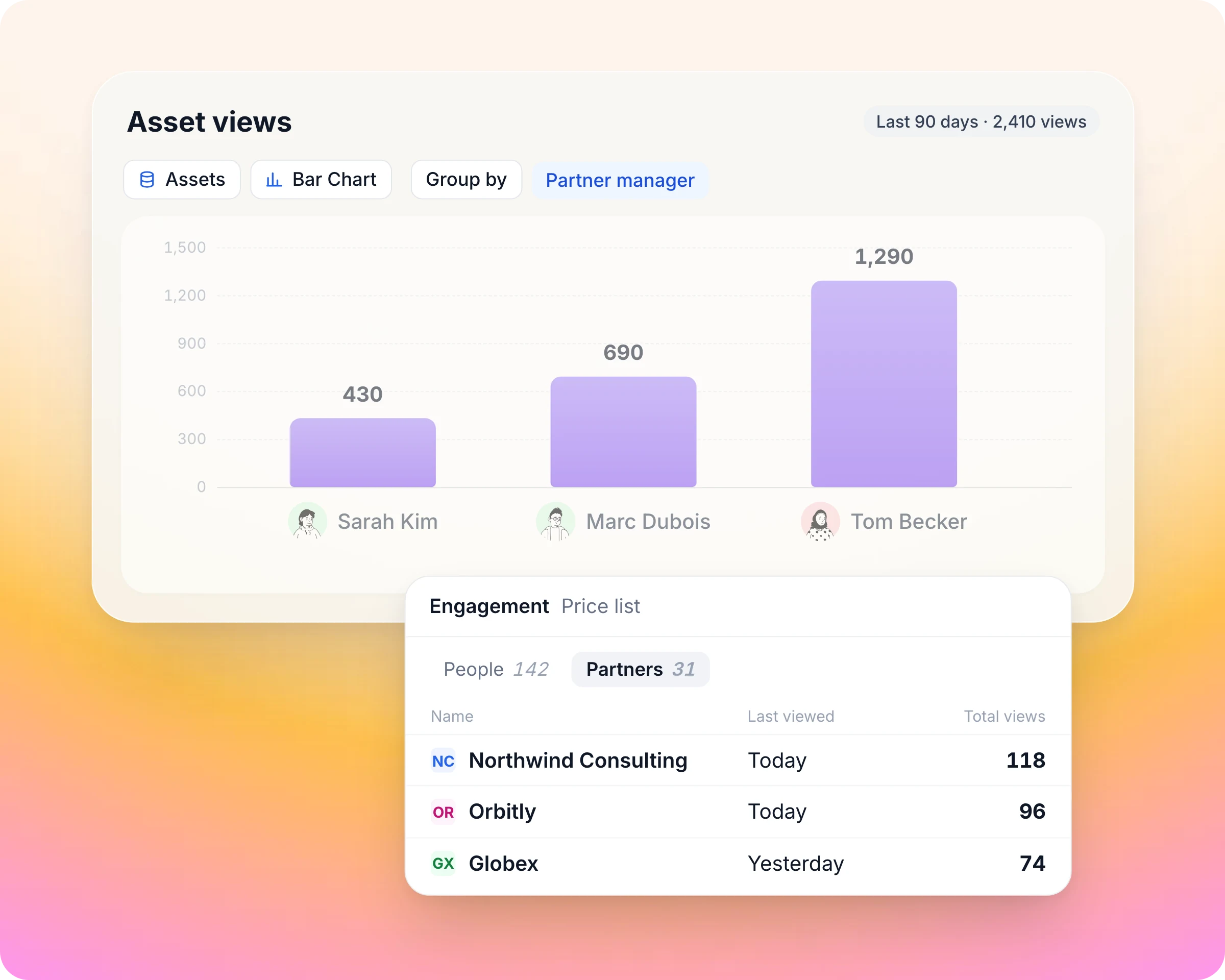This screenshot has width=1225, height=980.
Task: Open the Globex partner row
Action: 738,864
